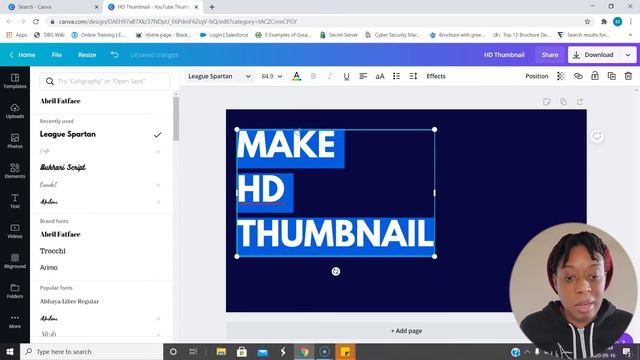The height and width of the screenshot is (360, 640).
Task: Click the refresh icon beside canvas
Action: 597,136
